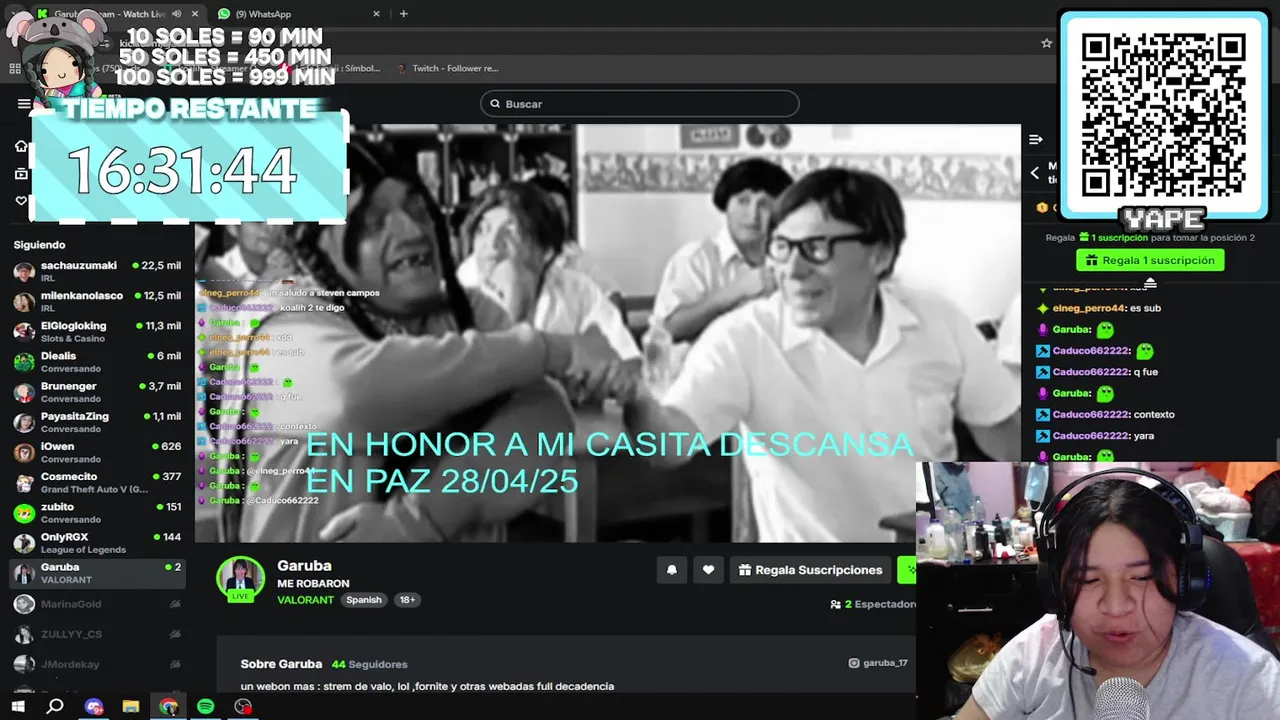This screenshot has height=720, width=1280.
Task: Open browser apps grid in bookmarks bar
Action: 14,69
